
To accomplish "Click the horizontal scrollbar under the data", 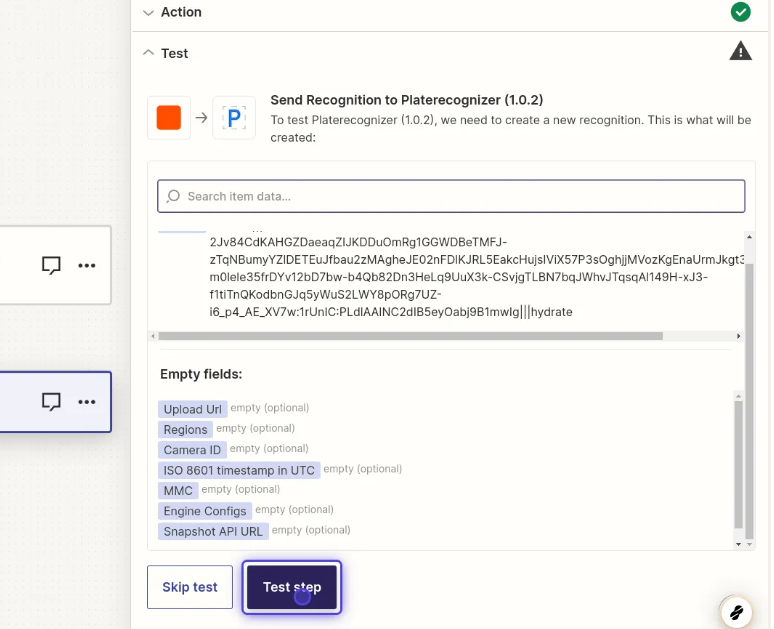I will (x=410, y=337).
